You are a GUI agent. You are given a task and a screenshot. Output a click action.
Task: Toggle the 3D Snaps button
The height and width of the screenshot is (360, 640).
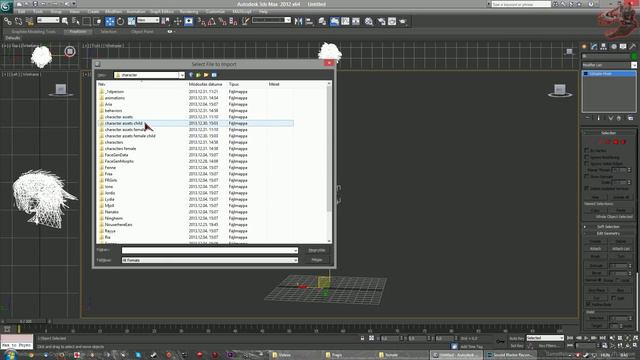point(202,21)
